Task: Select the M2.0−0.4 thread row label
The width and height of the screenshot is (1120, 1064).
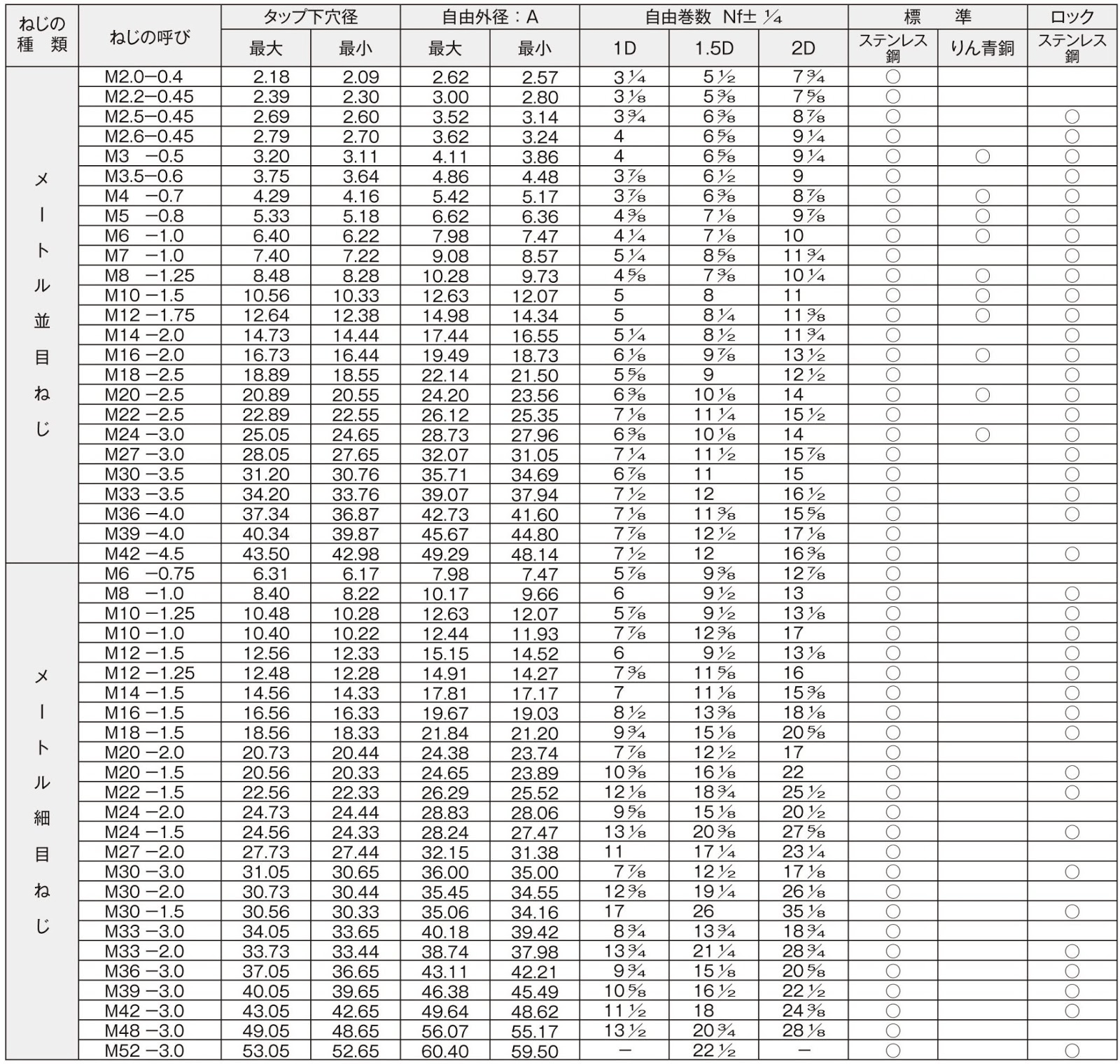Action: click(x=143, y=76)
